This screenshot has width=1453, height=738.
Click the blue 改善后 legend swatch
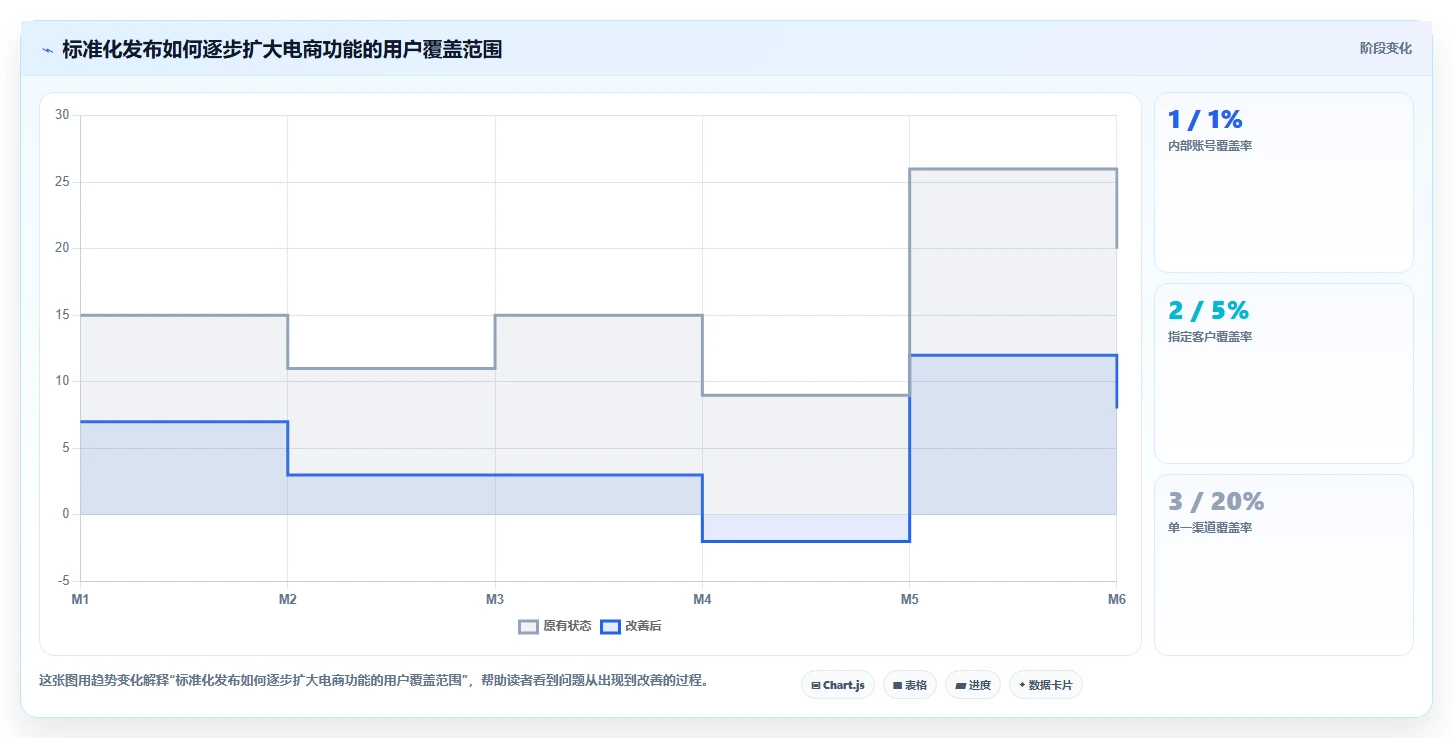point(610,627)
